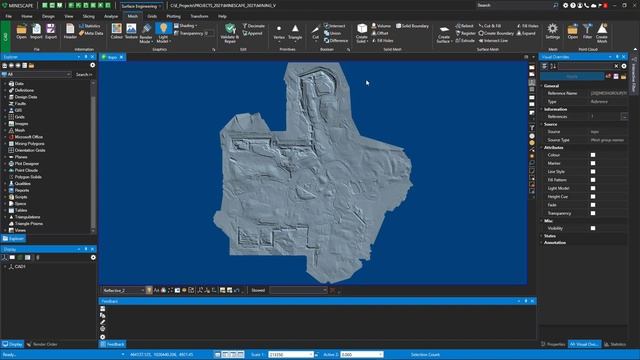Screen dimensions: 640x360
Task: Click the Extrude surface tool
Action: [465, 40]
